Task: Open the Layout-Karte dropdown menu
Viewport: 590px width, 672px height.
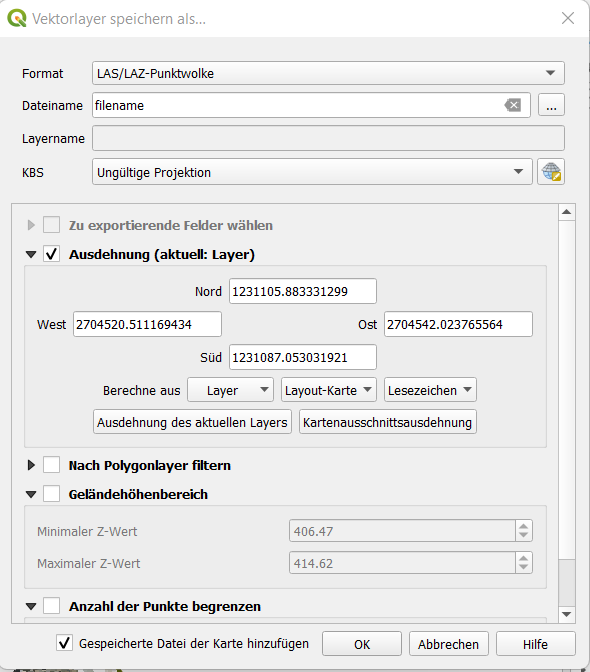Action: point(329,390)
